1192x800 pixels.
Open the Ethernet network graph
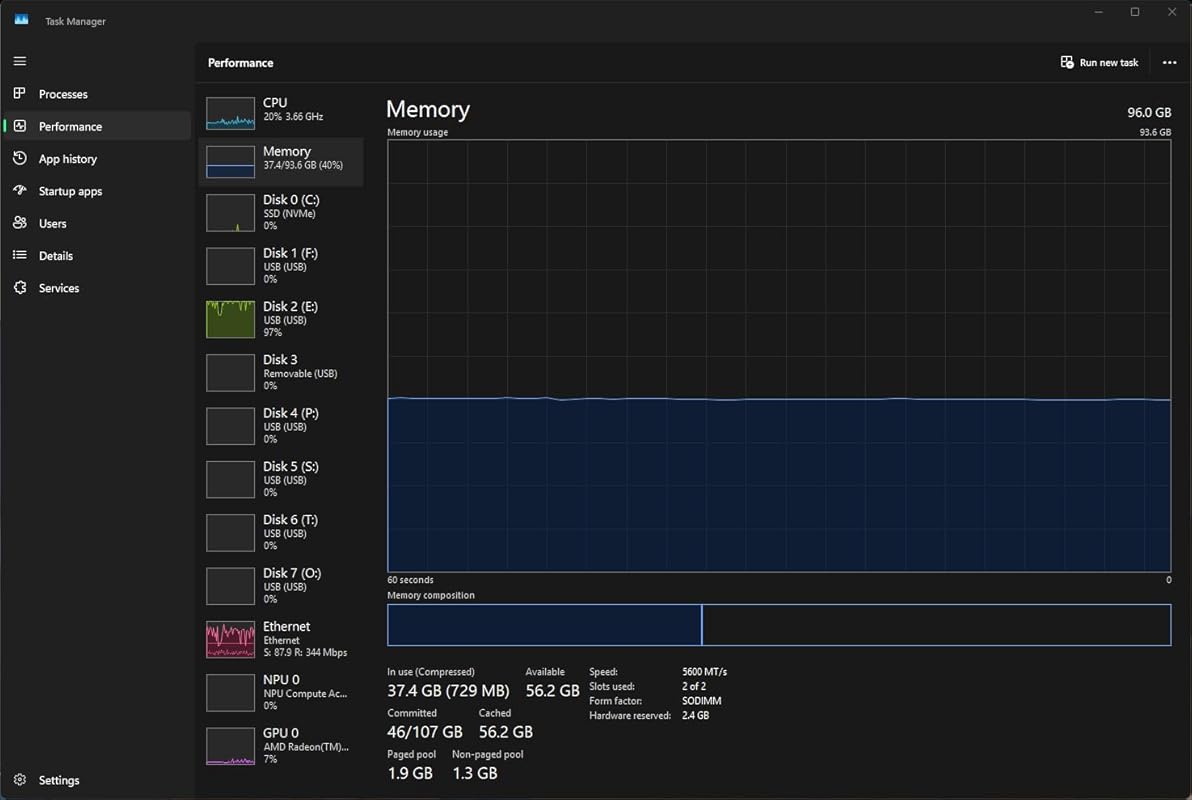pyautogui.click(x=231, y=640)
